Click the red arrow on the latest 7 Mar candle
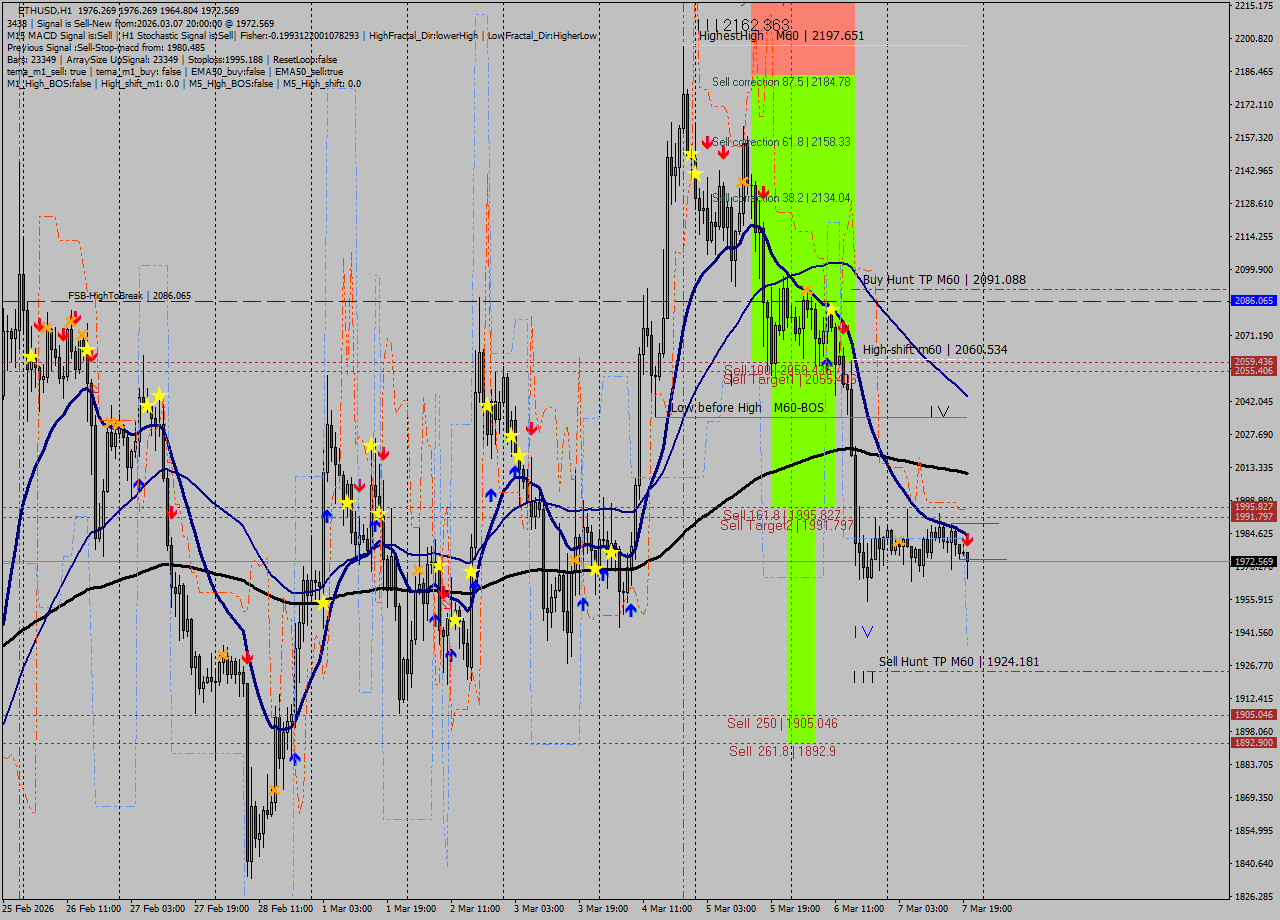 (970, 540)
